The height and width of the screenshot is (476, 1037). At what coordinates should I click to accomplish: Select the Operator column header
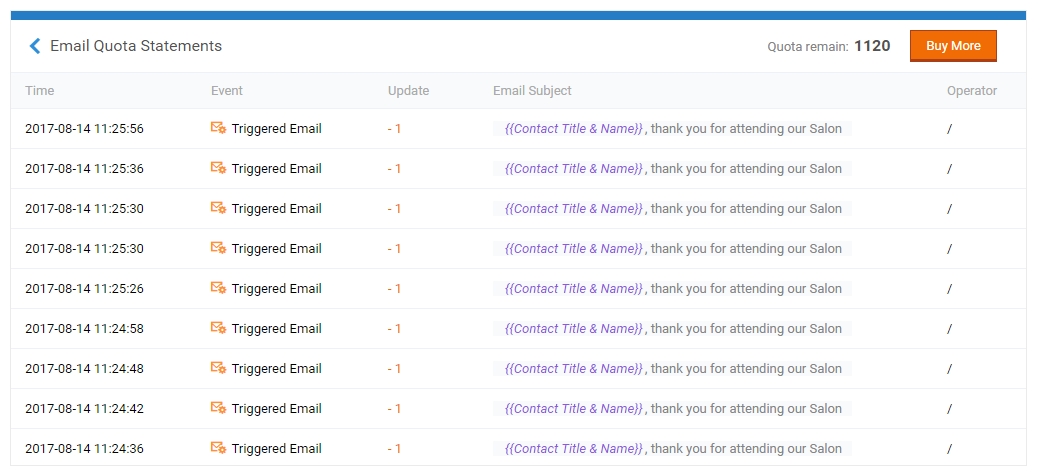click(x=972, y=91)
